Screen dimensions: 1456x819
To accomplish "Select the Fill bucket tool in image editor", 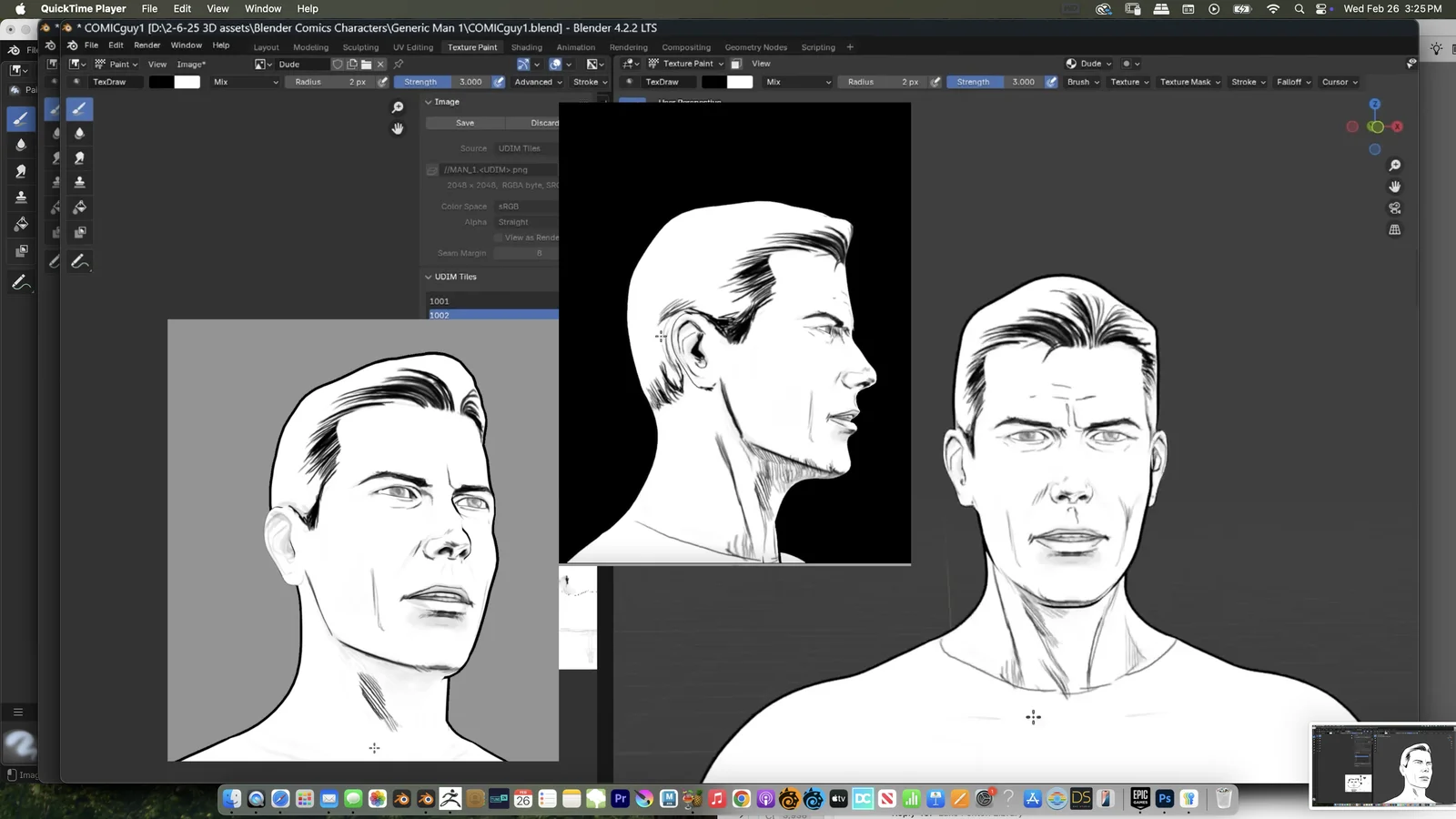I will [79, 207].
